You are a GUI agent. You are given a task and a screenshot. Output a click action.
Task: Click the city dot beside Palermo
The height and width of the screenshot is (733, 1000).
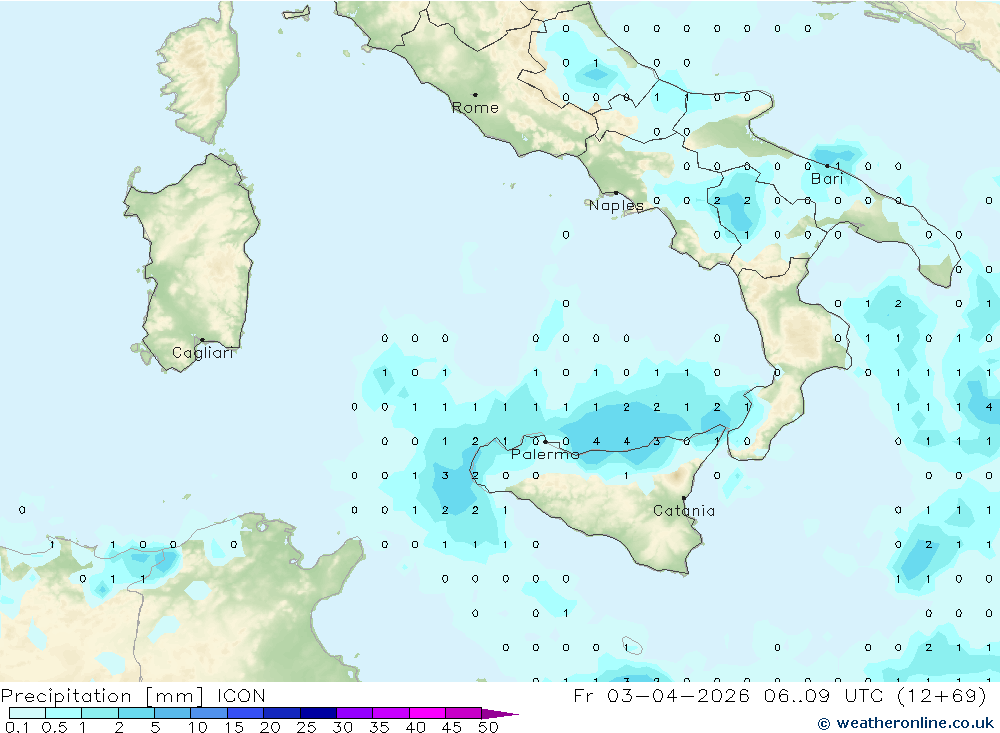[545, 441]
